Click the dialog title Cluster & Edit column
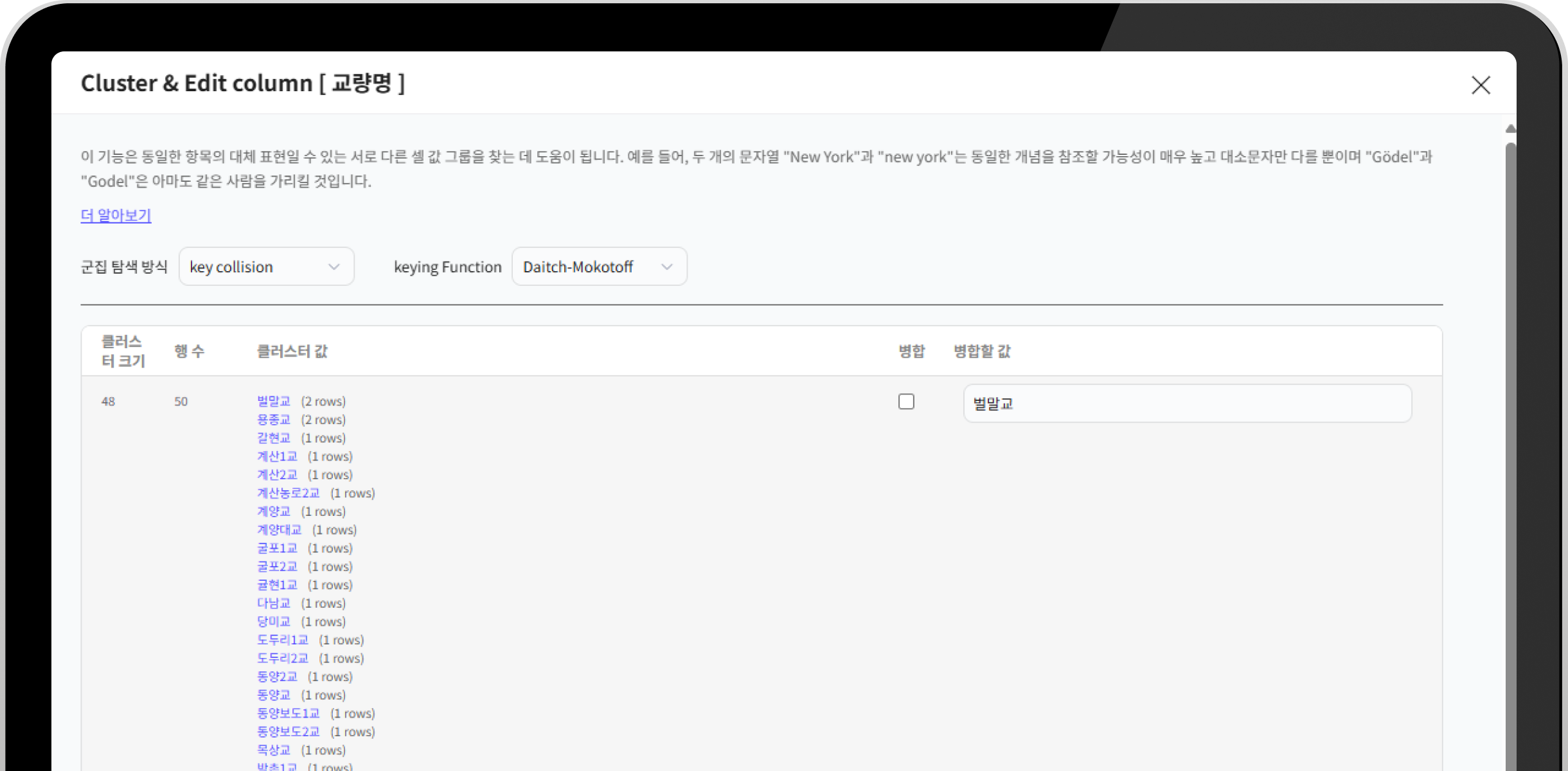 tap(243, 84)
